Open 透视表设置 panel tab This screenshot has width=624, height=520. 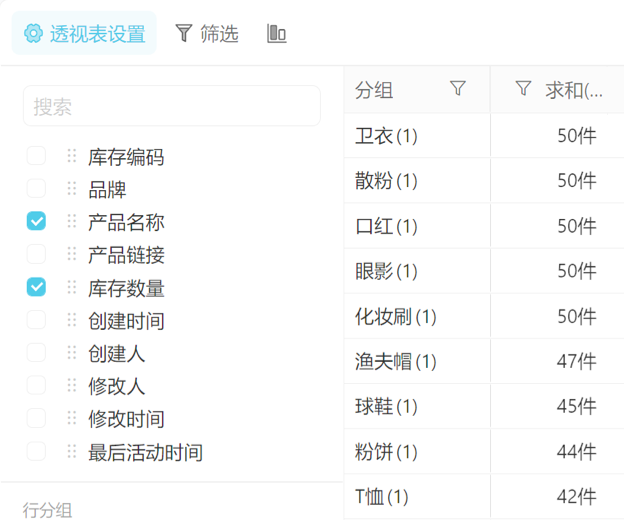click(x=85, y=34)
